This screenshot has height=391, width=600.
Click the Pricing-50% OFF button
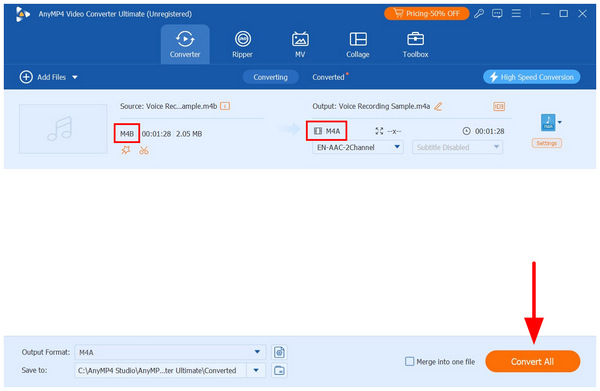click(x=427, y=13)
